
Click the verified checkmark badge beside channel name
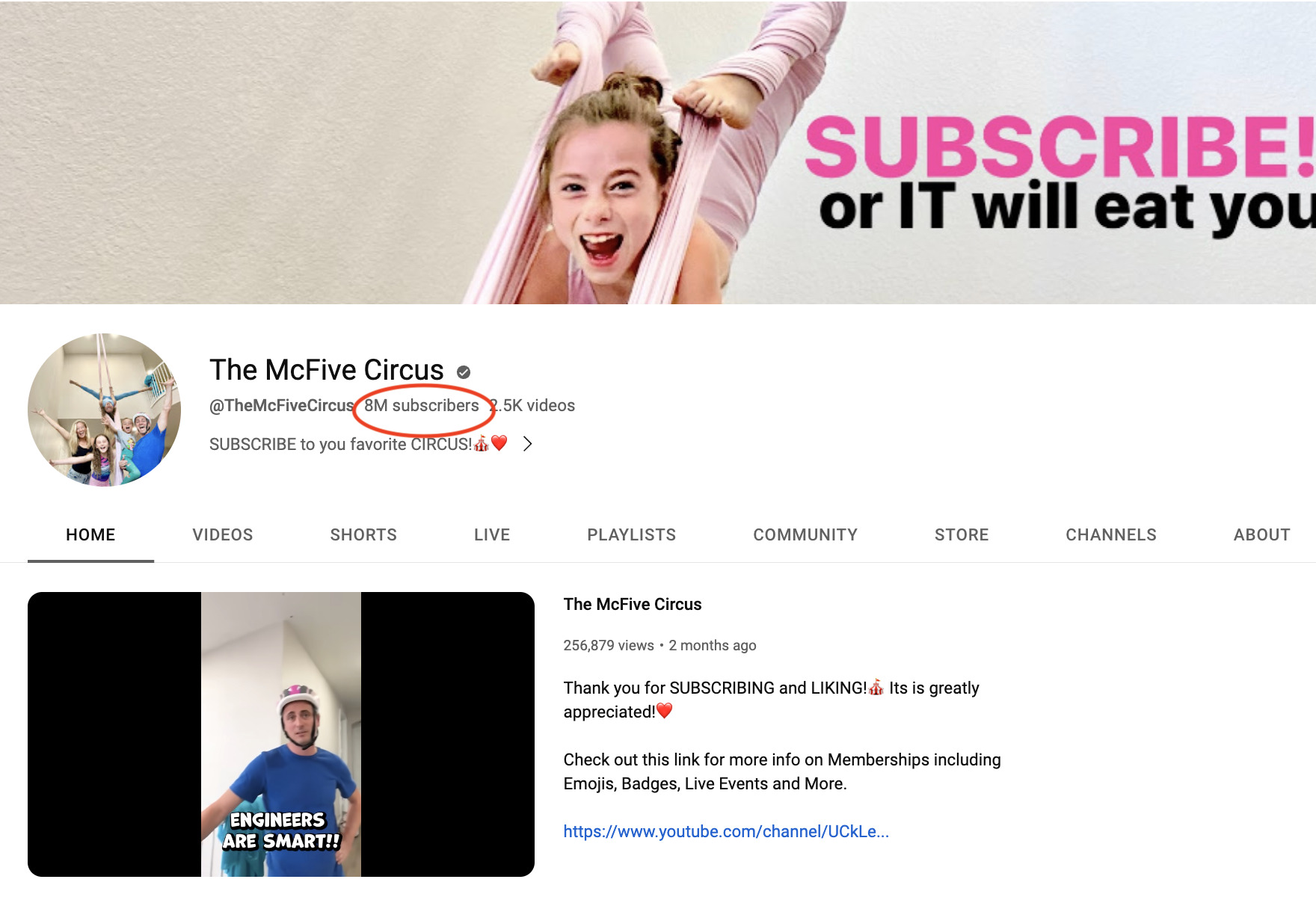[x=464, y=372]
